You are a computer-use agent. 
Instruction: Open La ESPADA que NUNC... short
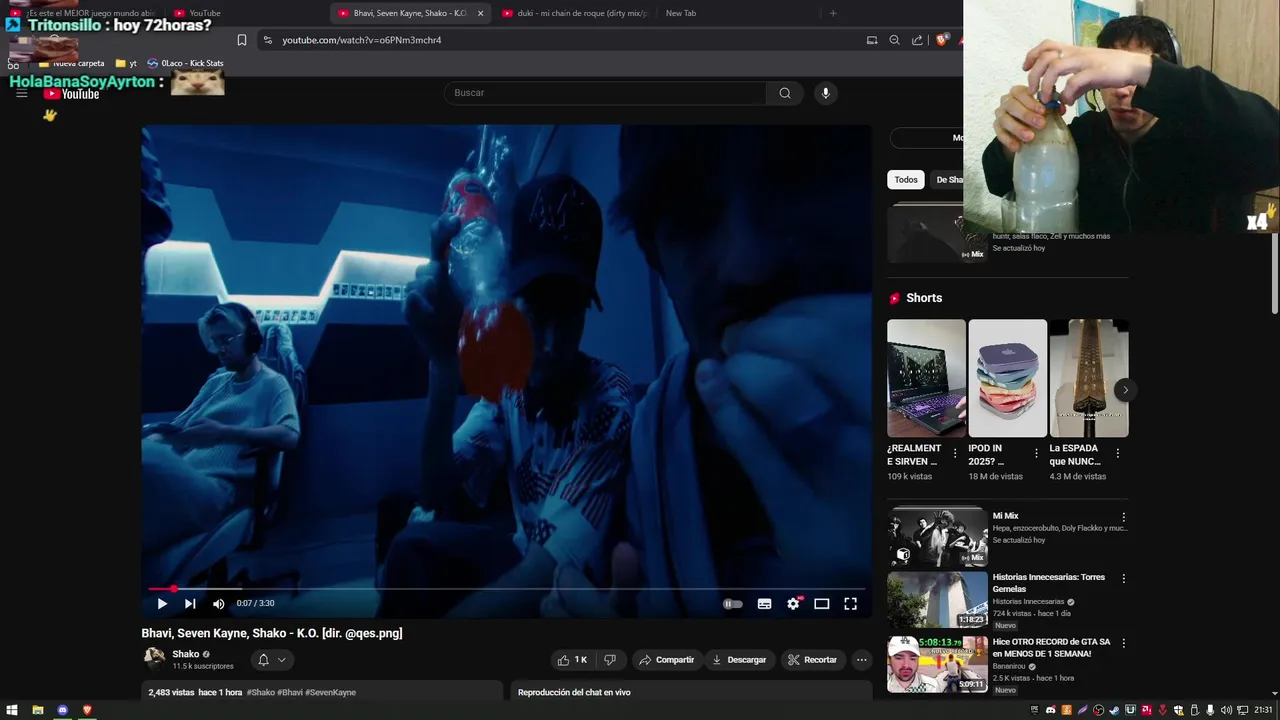tap(1089, 378)
